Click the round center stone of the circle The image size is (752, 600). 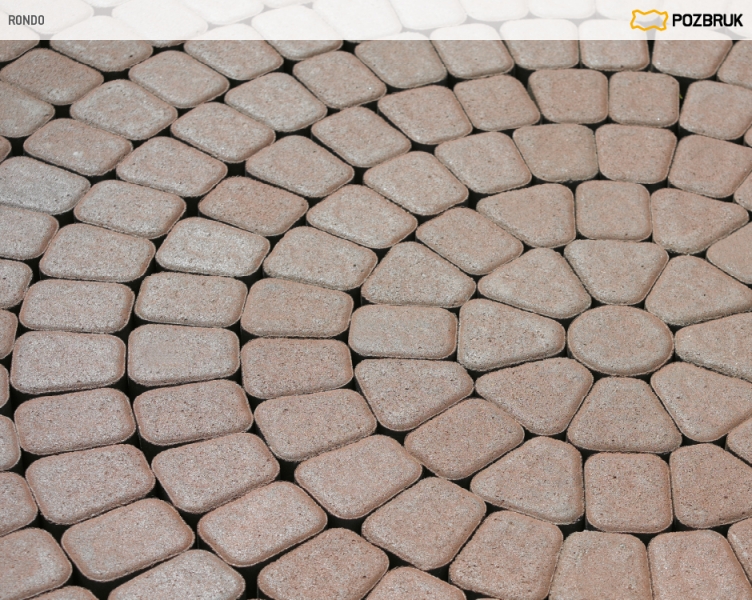click(x=620, y=340)
